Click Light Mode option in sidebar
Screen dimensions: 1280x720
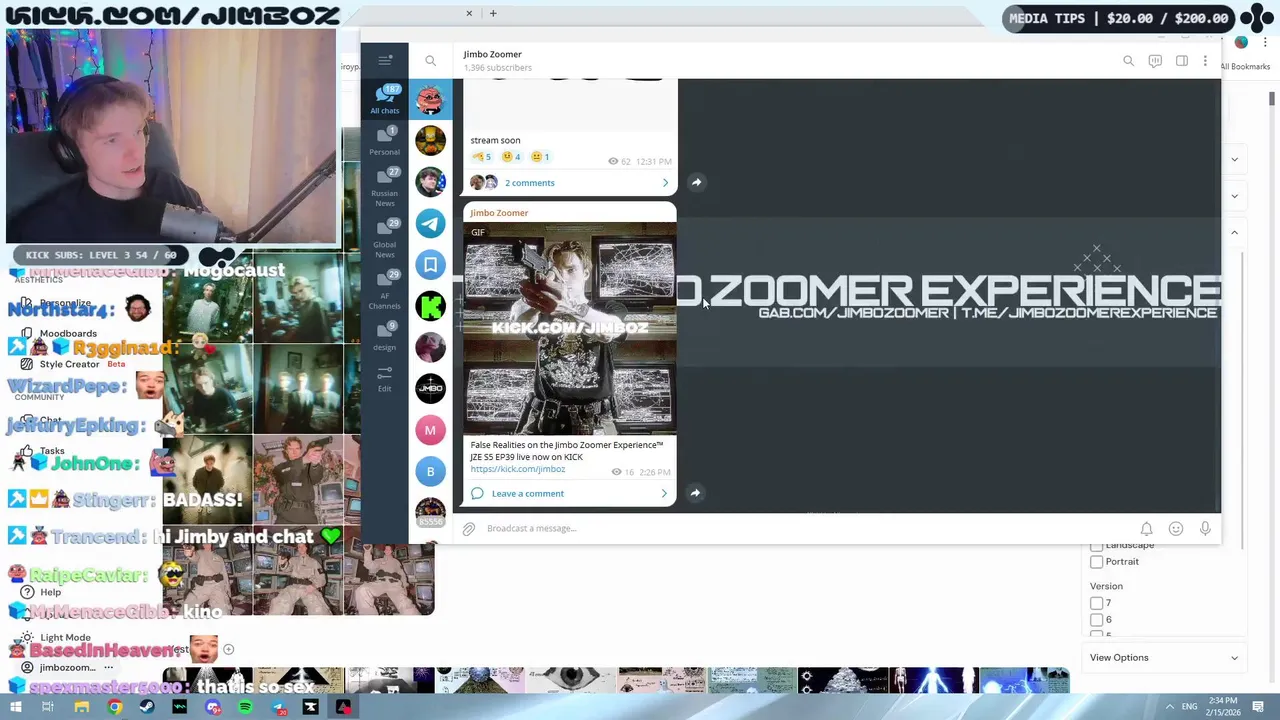click(x=65, y=637)
